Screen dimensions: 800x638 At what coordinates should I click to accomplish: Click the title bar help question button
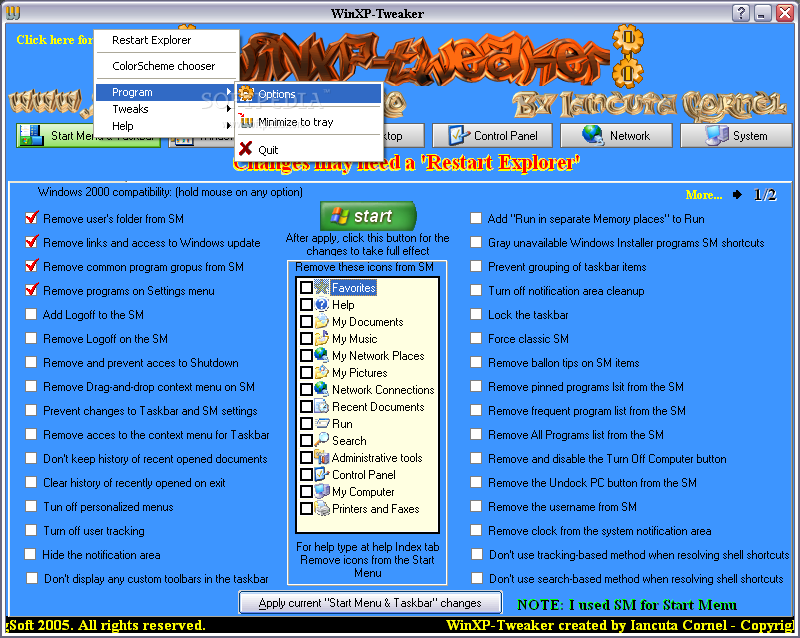(x=741, y=13)
